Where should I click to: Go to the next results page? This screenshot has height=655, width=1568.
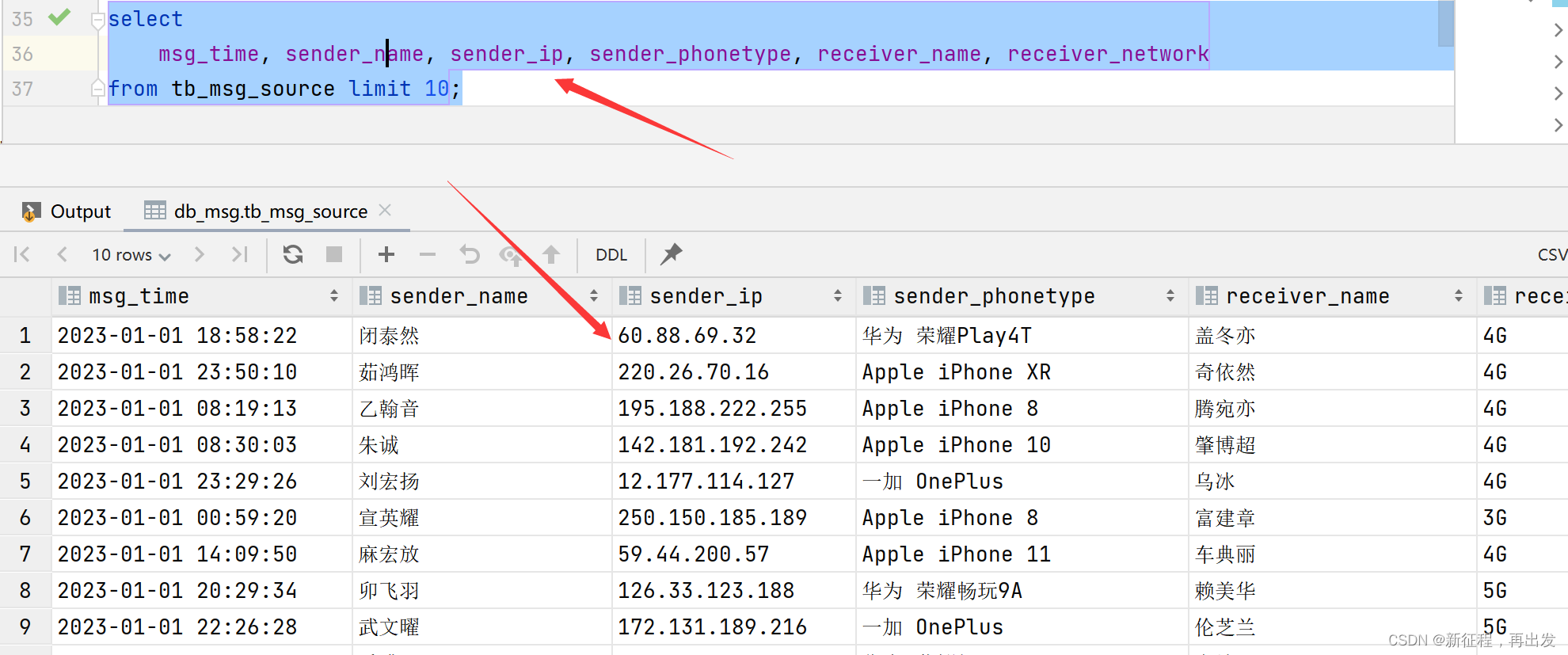[199, 254]
